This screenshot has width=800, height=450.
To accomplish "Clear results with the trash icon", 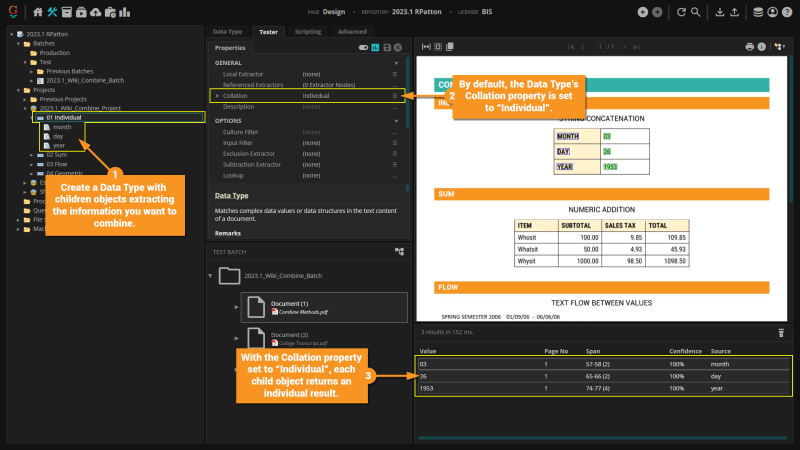I will point(781,331).
